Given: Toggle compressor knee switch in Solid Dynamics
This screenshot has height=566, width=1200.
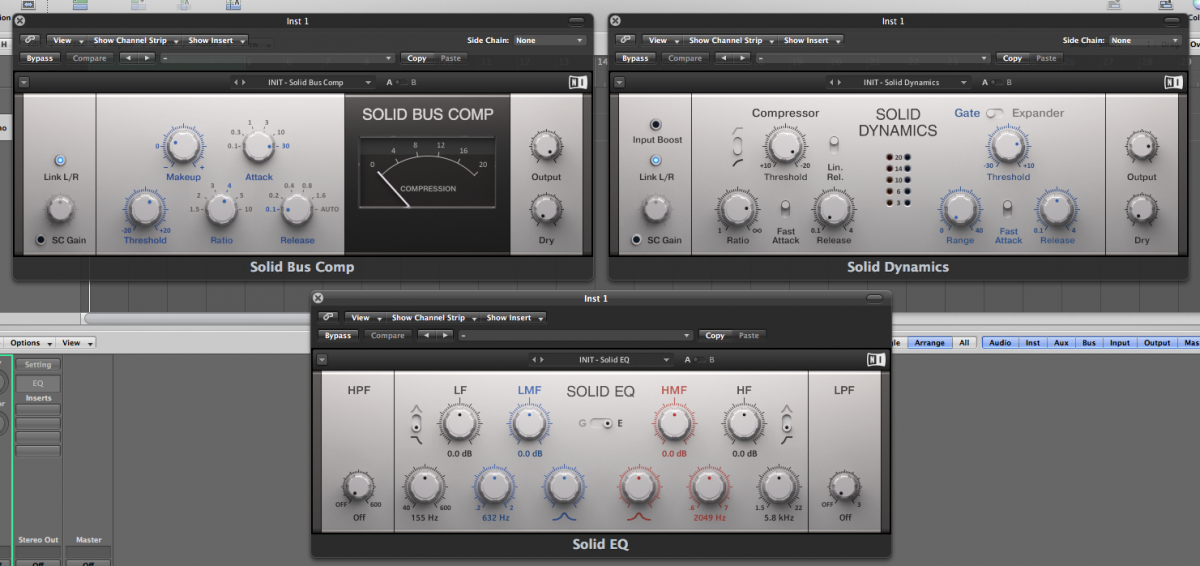Looking at the screenshot, I should [737, 145].
